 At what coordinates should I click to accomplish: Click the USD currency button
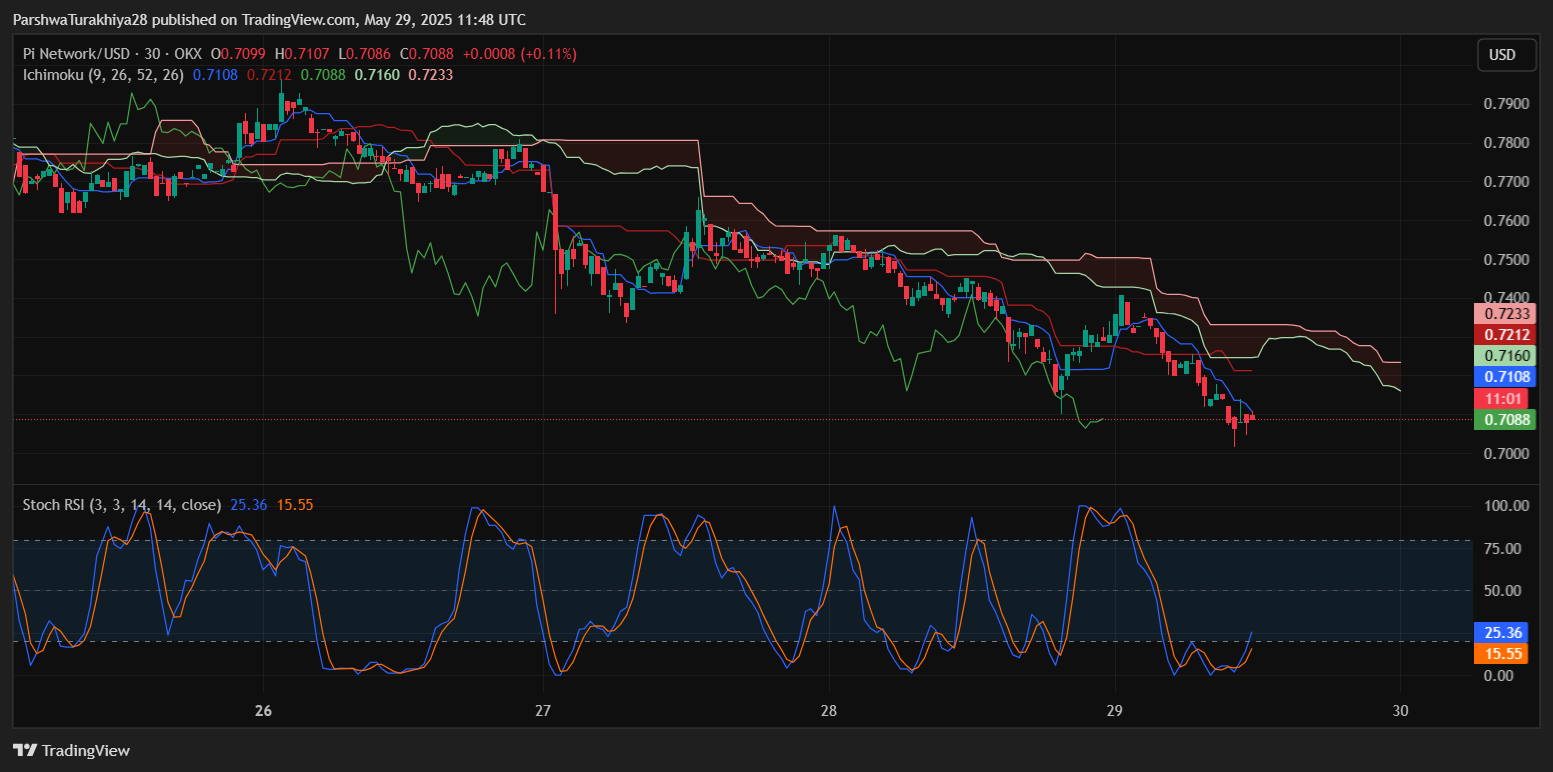coord(1507,55)
